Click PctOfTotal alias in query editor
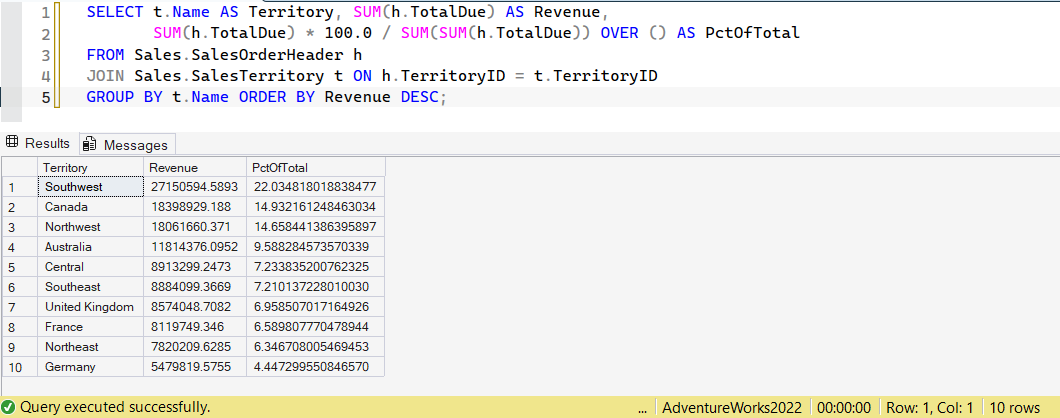Image resolution: width=1060 pixels, height=418 pixels. pos(752,32)
